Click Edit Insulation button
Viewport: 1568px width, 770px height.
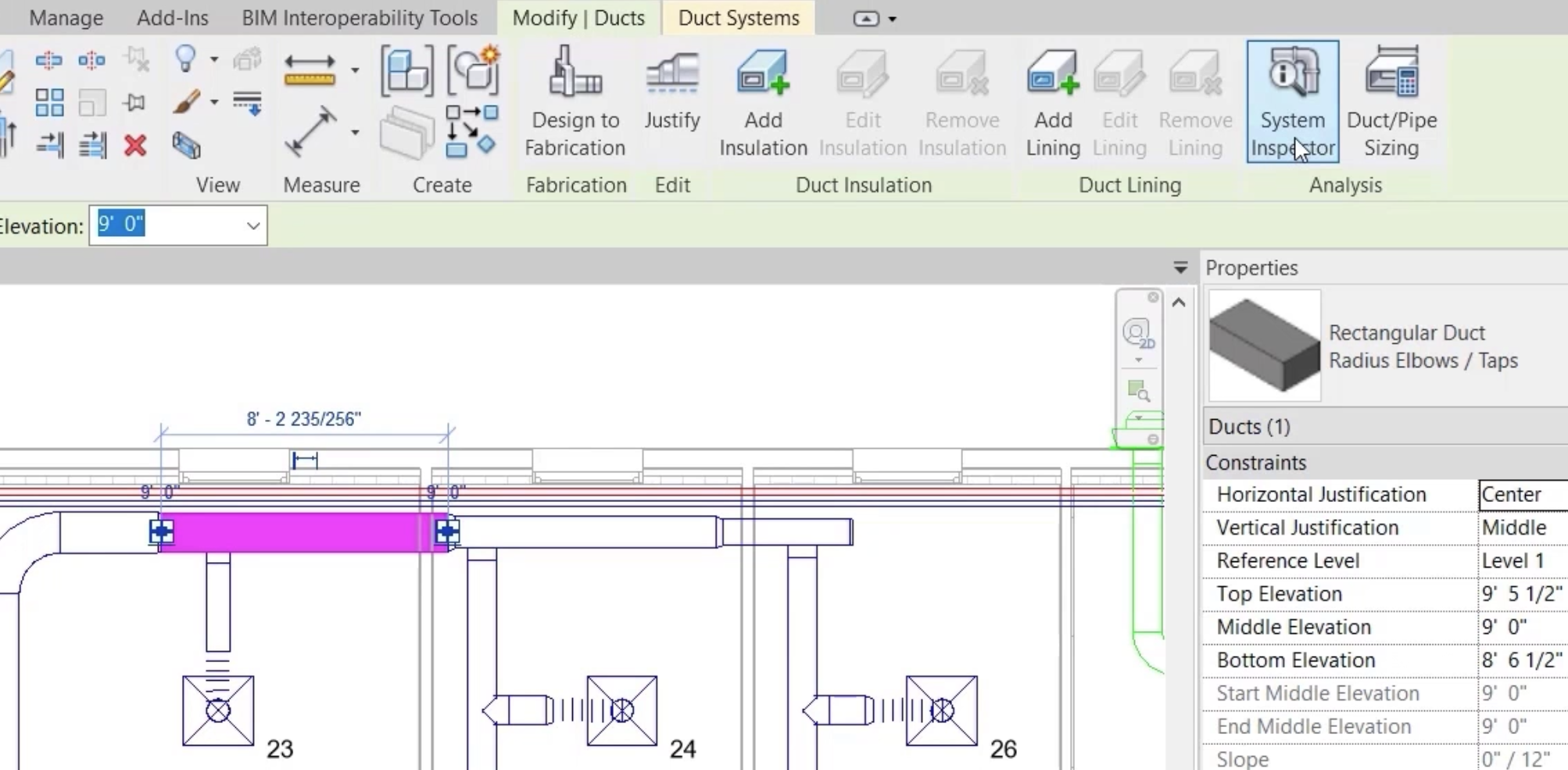click(x=862, y=102)
